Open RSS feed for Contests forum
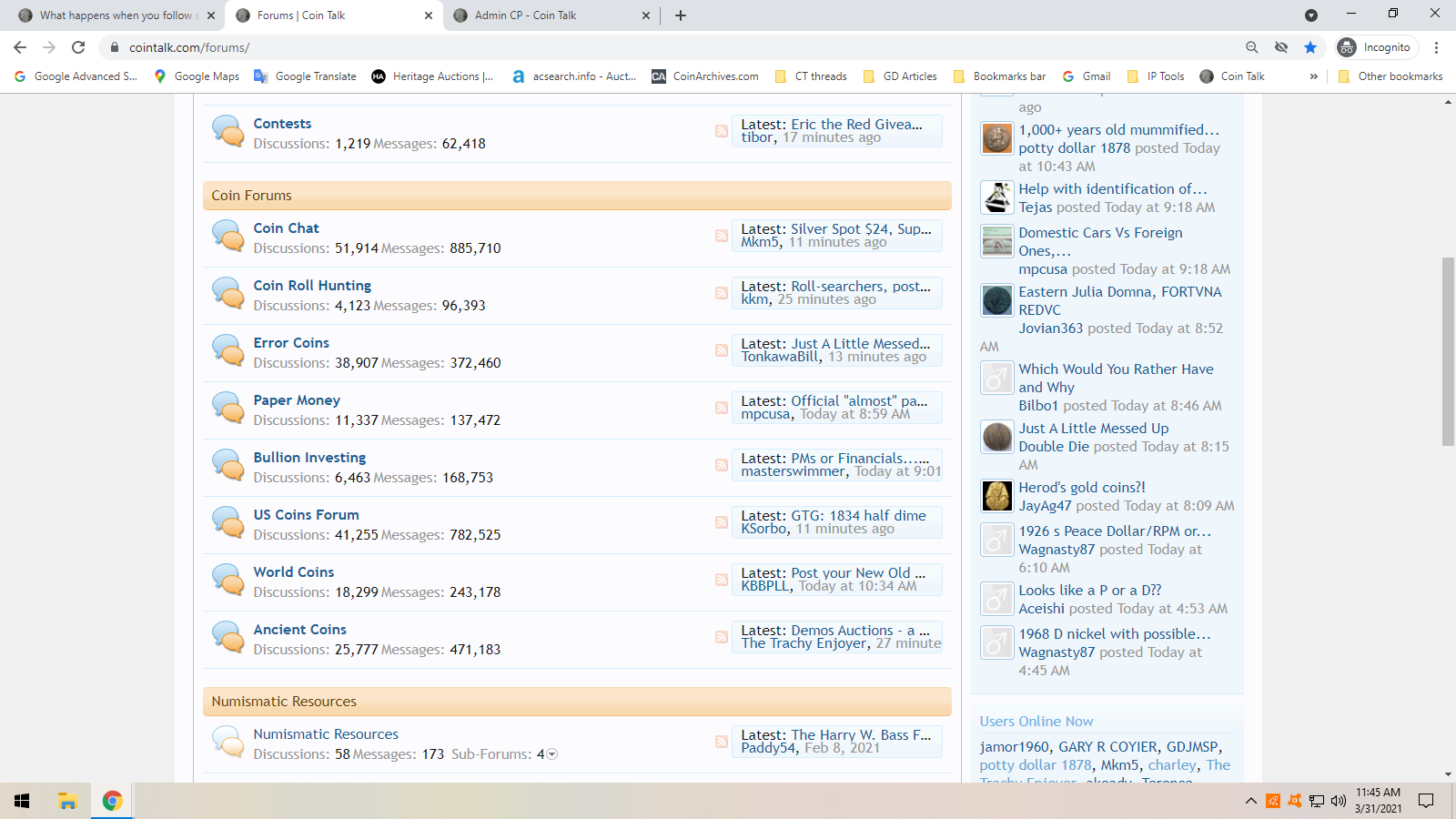1456x819 pixels. (x=721, y=131)
